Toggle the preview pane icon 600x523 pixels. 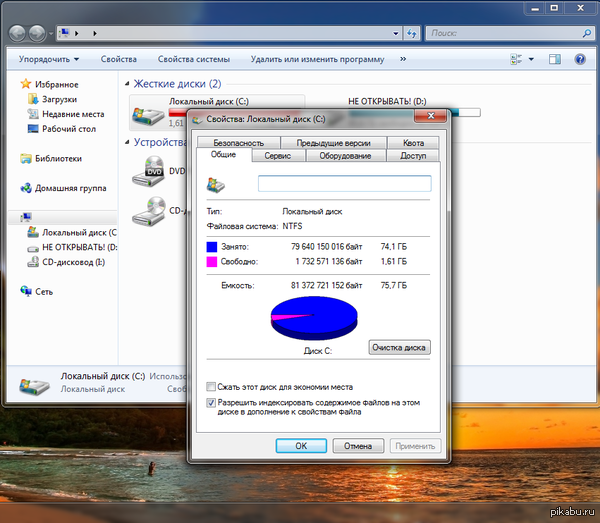(555, 59)
